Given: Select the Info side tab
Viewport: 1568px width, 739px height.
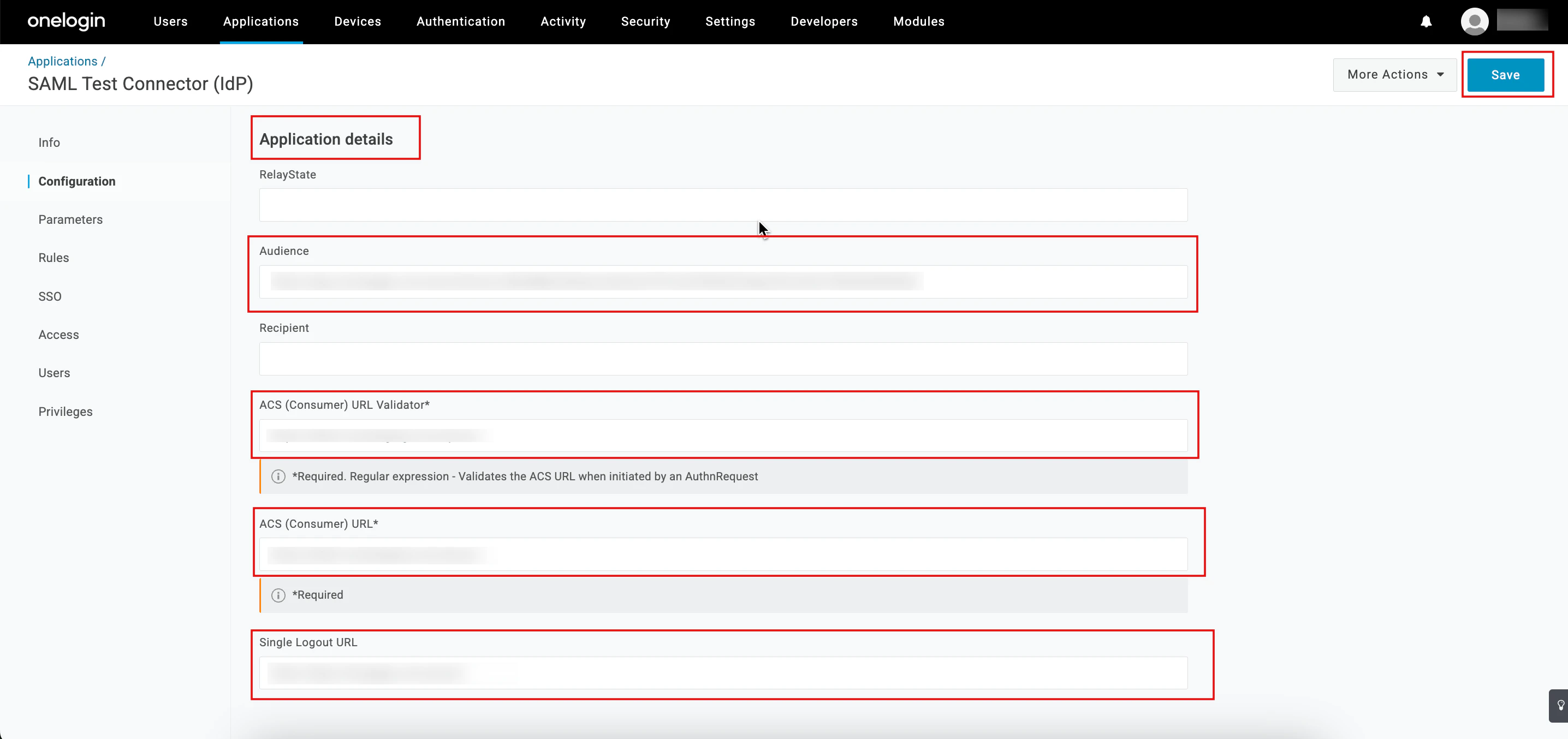Looking at the screenshot, I should tap(49, 142).
